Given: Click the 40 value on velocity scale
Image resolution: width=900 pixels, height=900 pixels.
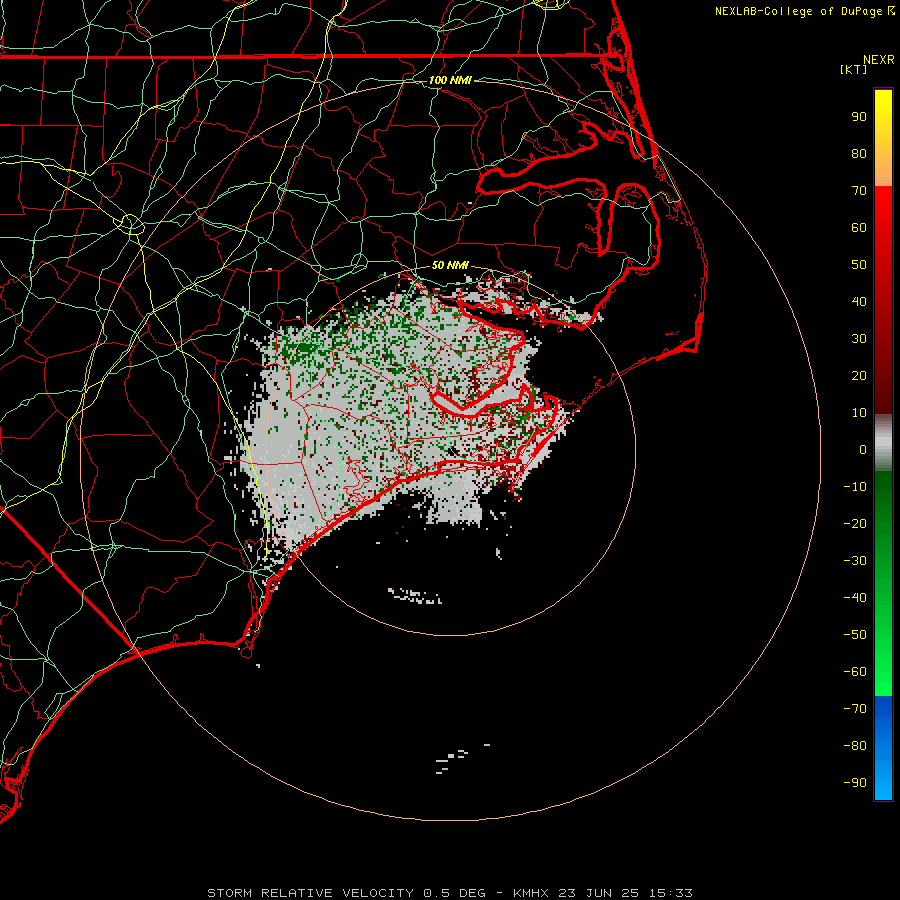Looking at the screenshot, I should point(859,302).
